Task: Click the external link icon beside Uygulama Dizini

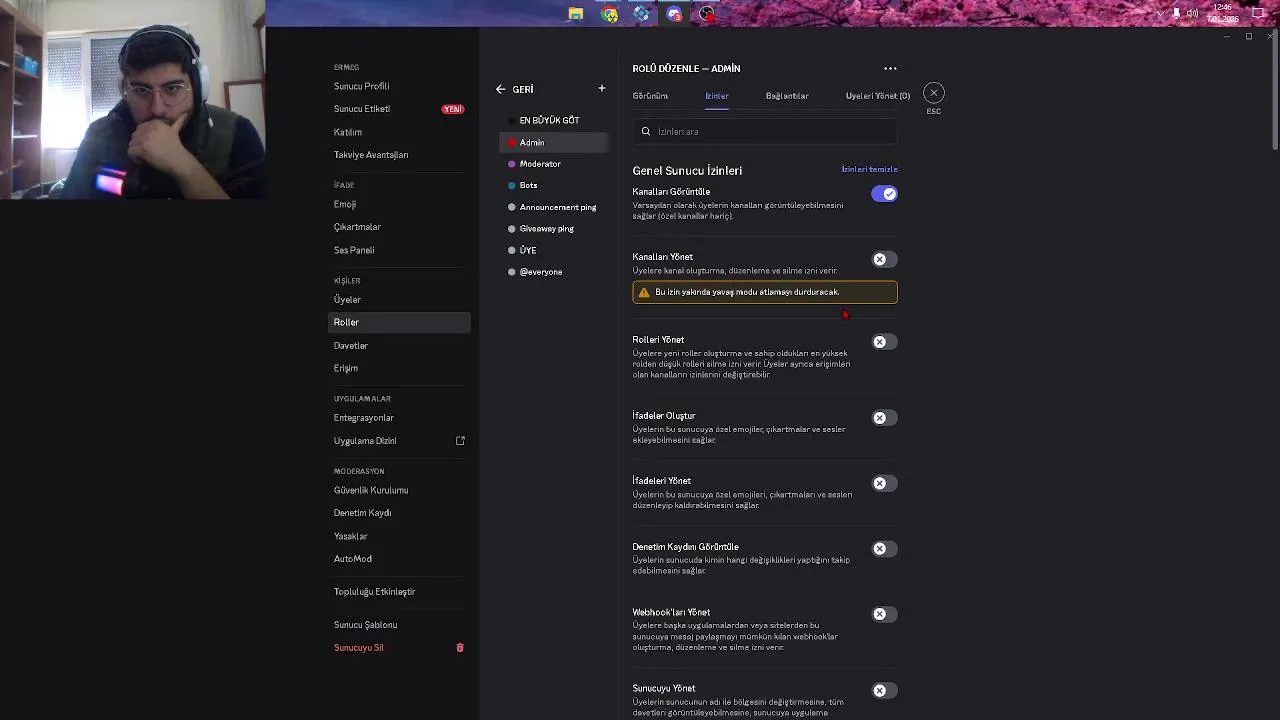Action: pyautogui.click(x=460, y=441)
